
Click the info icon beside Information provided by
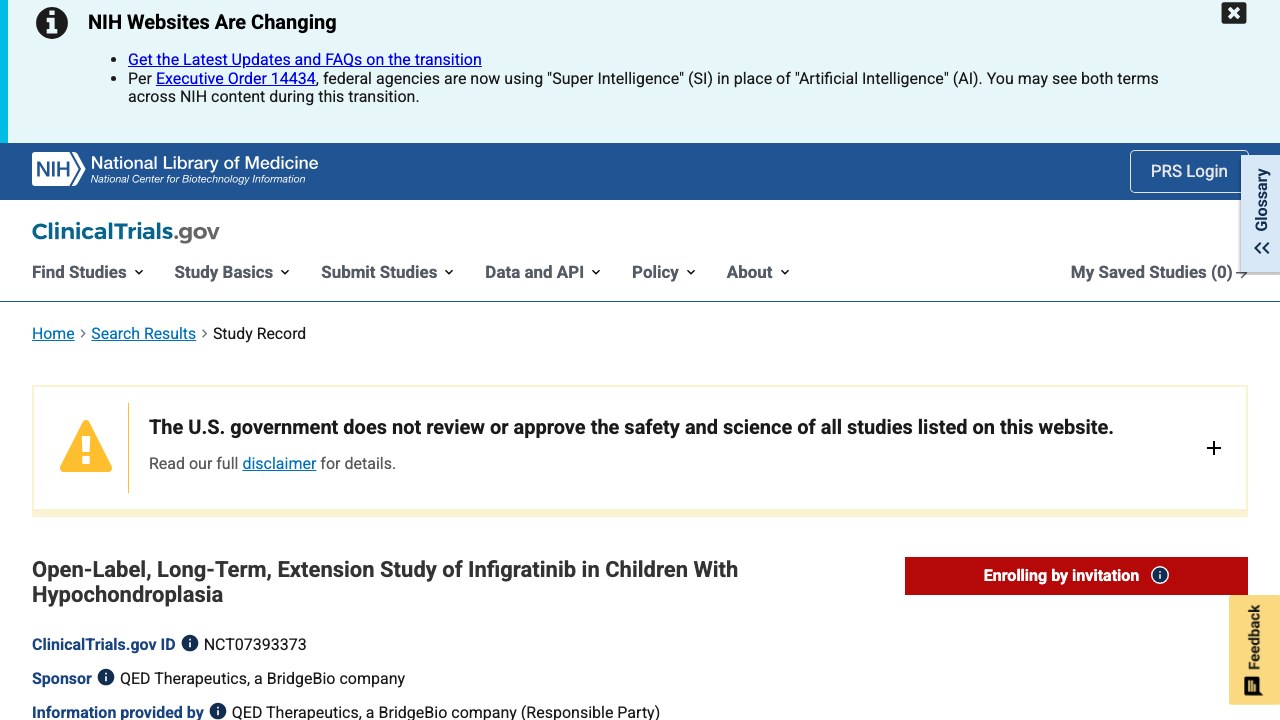pyautogui.click(x=218, y=711)
